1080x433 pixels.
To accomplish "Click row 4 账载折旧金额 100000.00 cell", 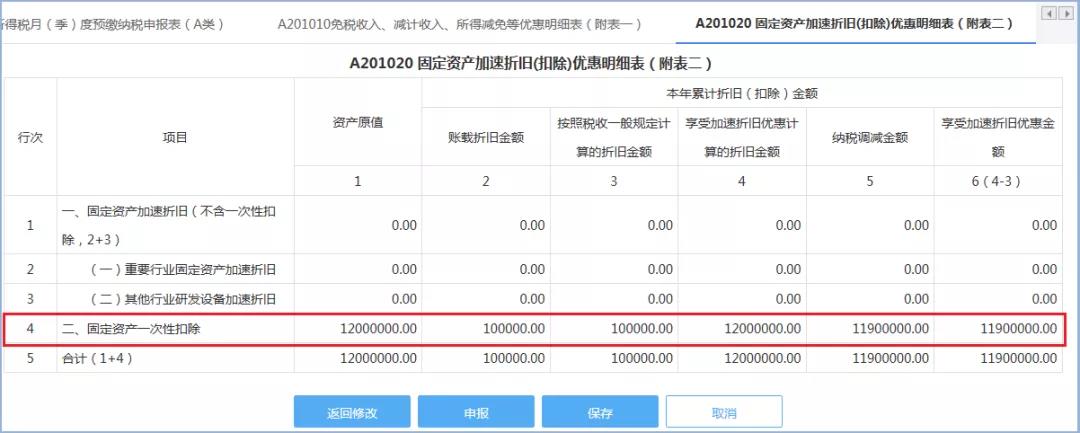I will pos(486,329).
